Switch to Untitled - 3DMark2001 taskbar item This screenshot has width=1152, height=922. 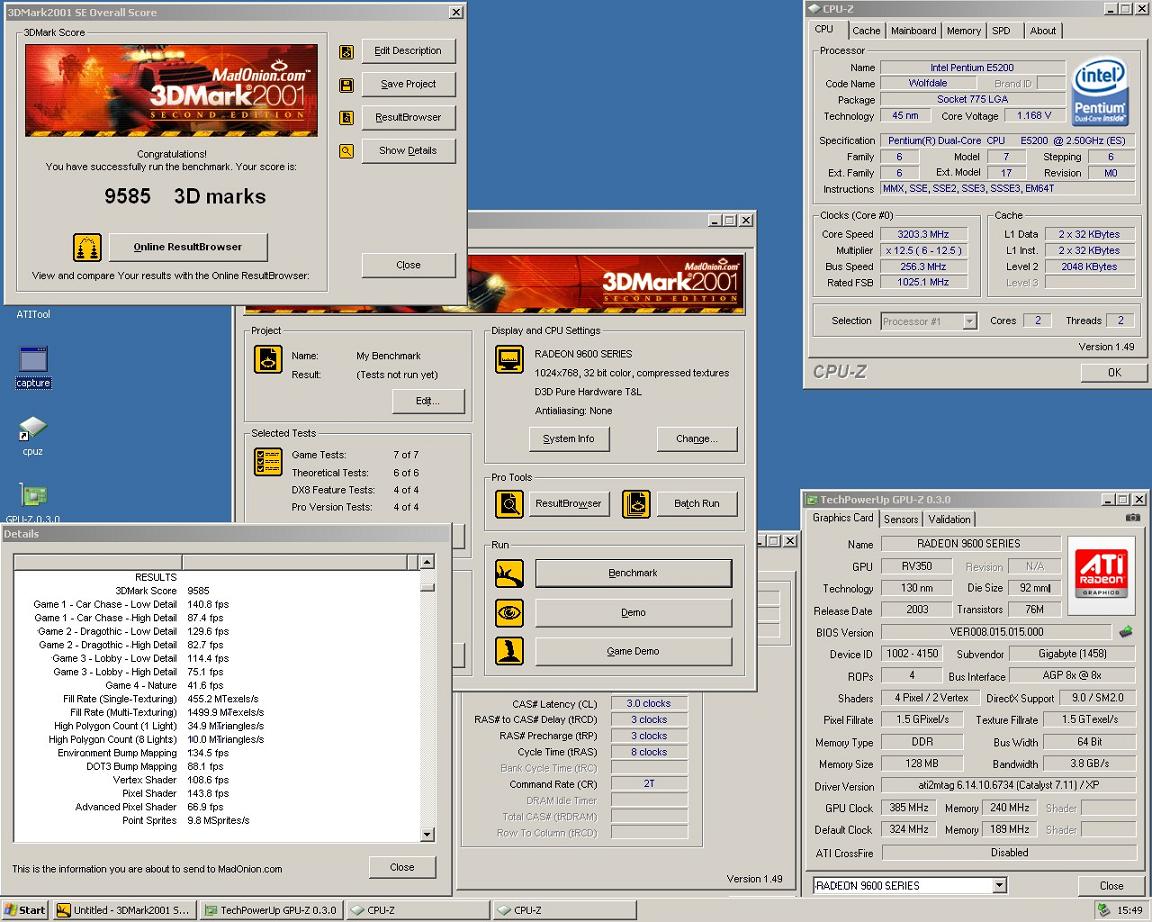click(125, 910)
